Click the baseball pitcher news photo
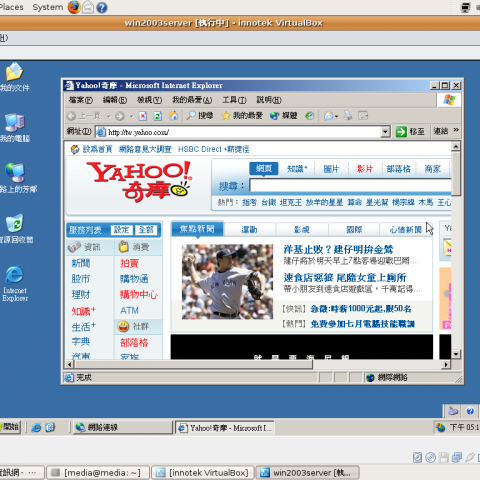 point(227,282)
